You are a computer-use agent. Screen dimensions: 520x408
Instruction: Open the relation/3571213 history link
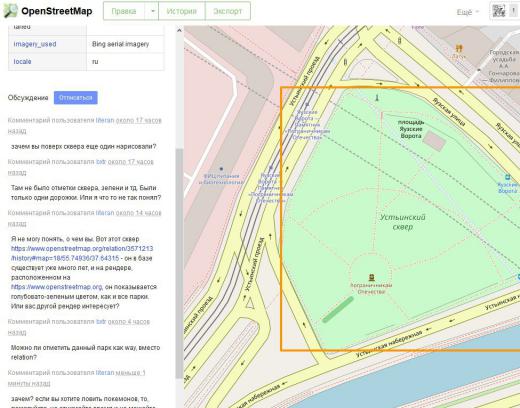[82, 253]
